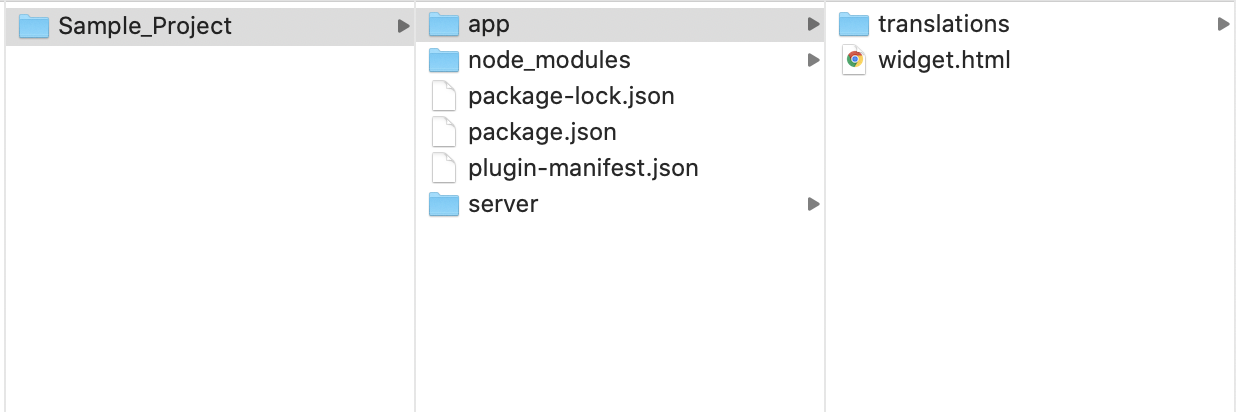Click the node_modules folder icon
Image resolution: width=1236 pixels, height=412 pixels.
coord(443,60)
